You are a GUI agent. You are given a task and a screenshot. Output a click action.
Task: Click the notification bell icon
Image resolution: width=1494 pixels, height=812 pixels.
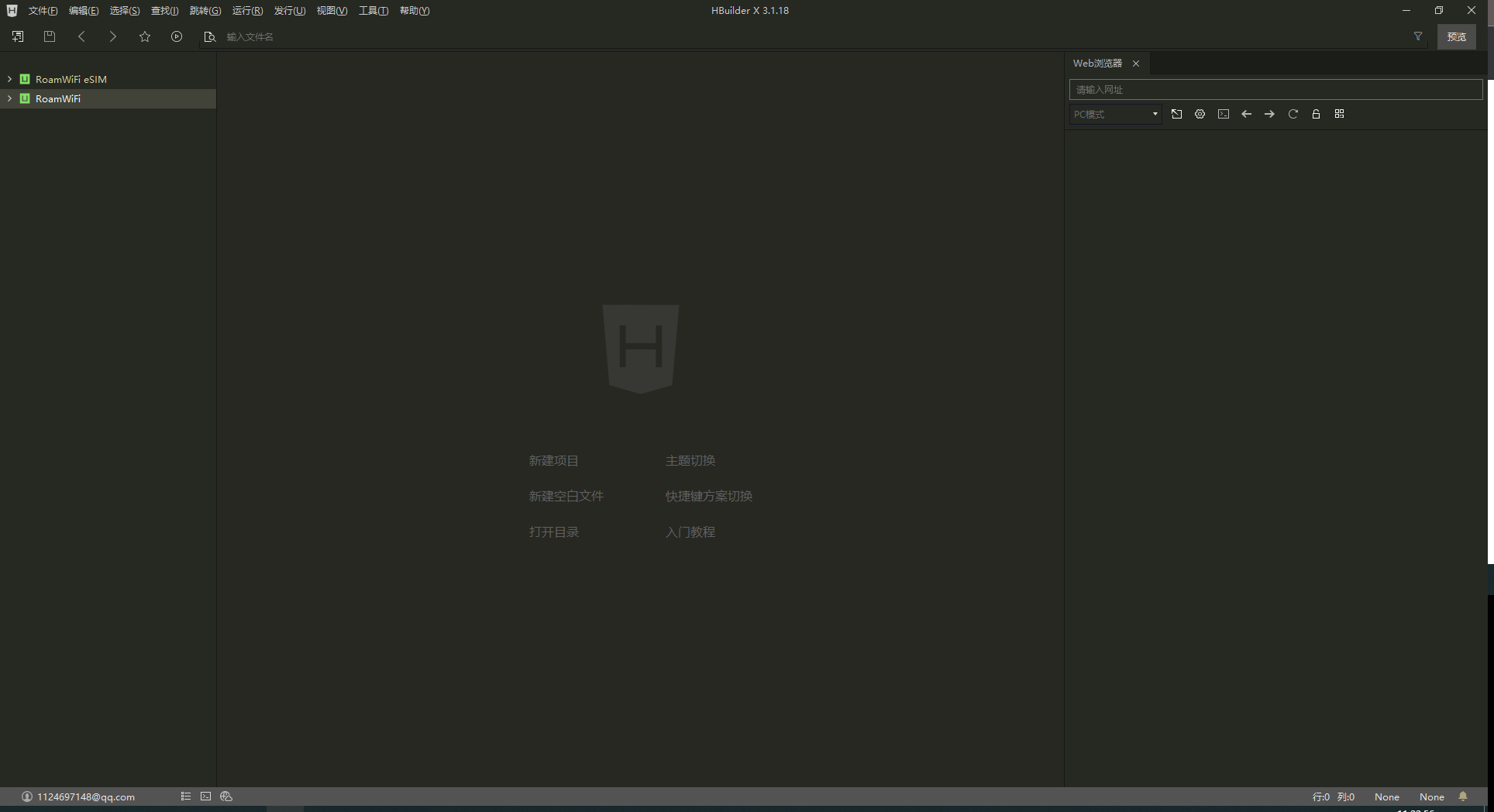click(x=1463, y=797)
